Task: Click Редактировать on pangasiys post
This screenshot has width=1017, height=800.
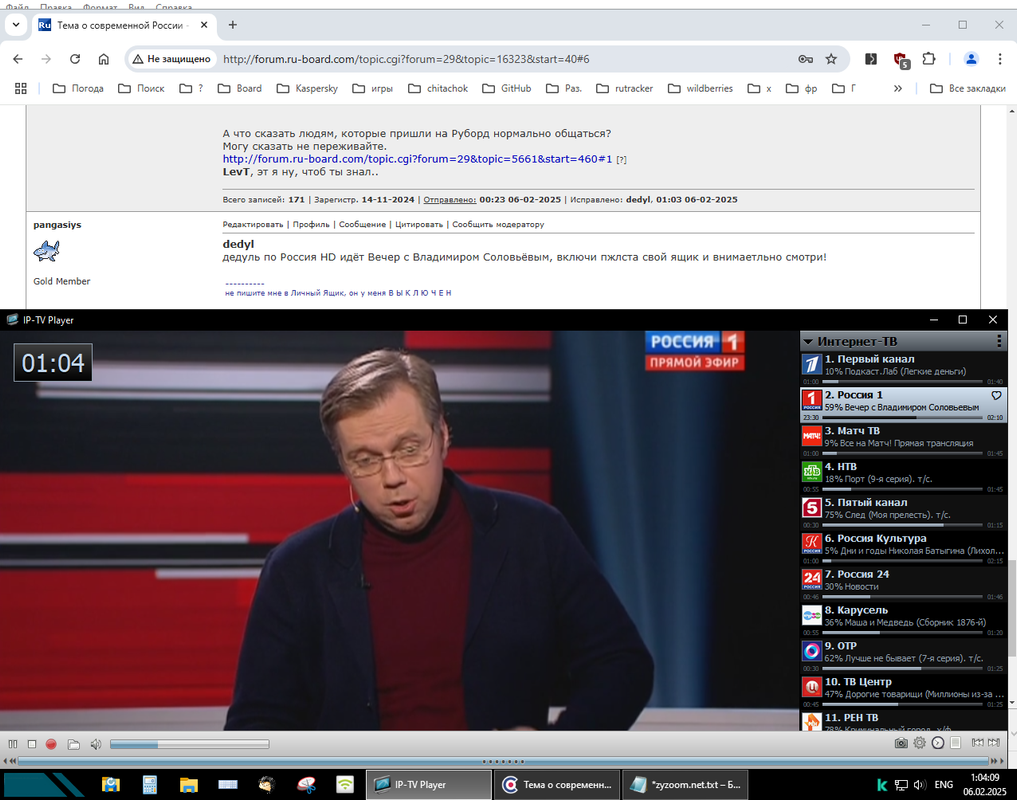Action: click(x=253, y=224)
